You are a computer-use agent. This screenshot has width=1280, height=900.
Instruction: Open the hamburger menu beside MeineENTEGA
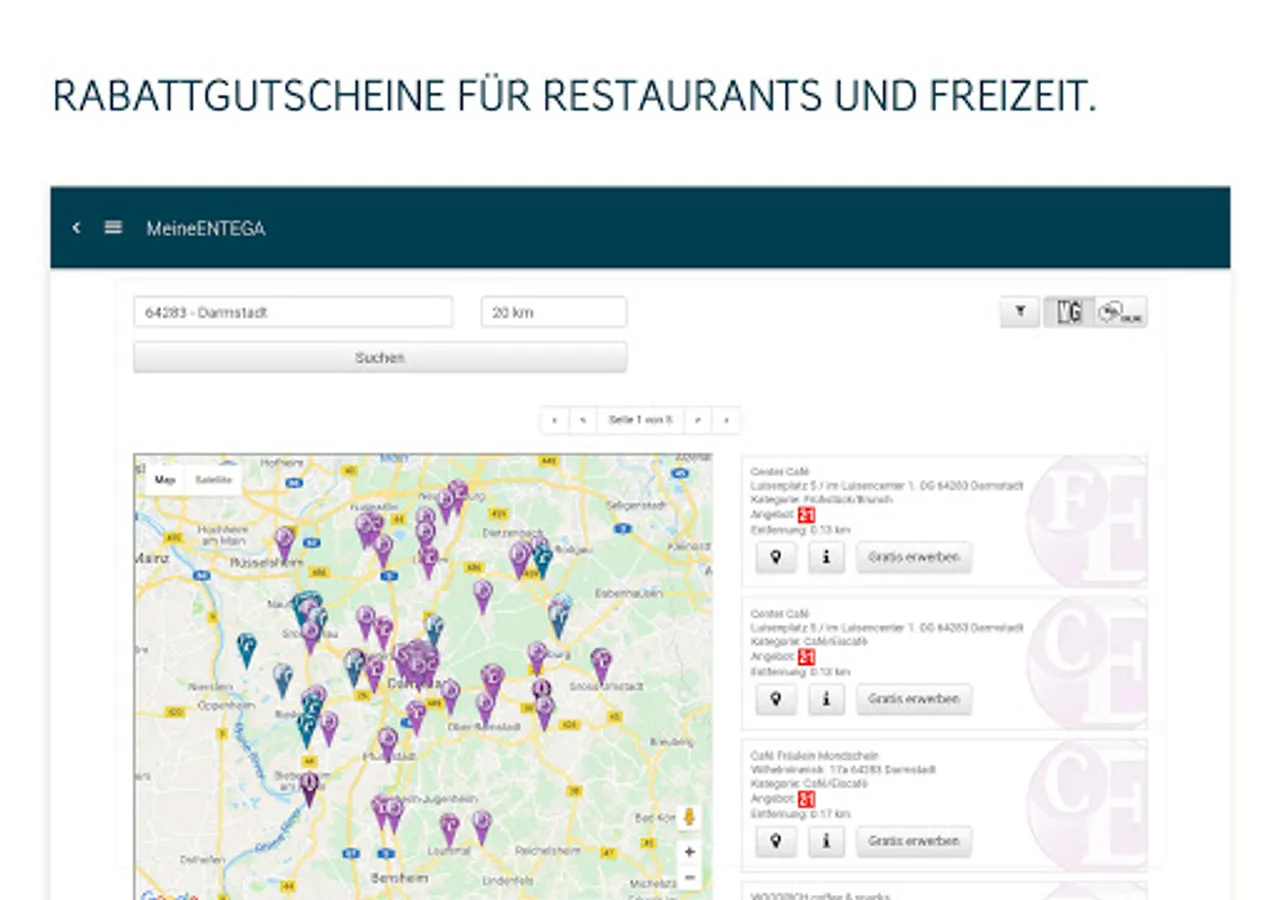(x=113, y=228)
